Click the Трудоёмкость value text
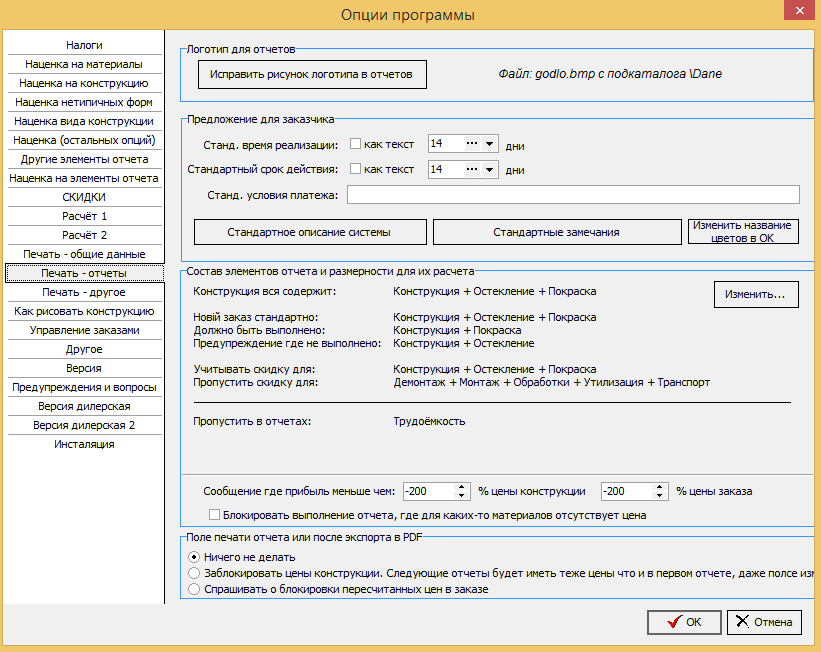 [x=429, y=421]
